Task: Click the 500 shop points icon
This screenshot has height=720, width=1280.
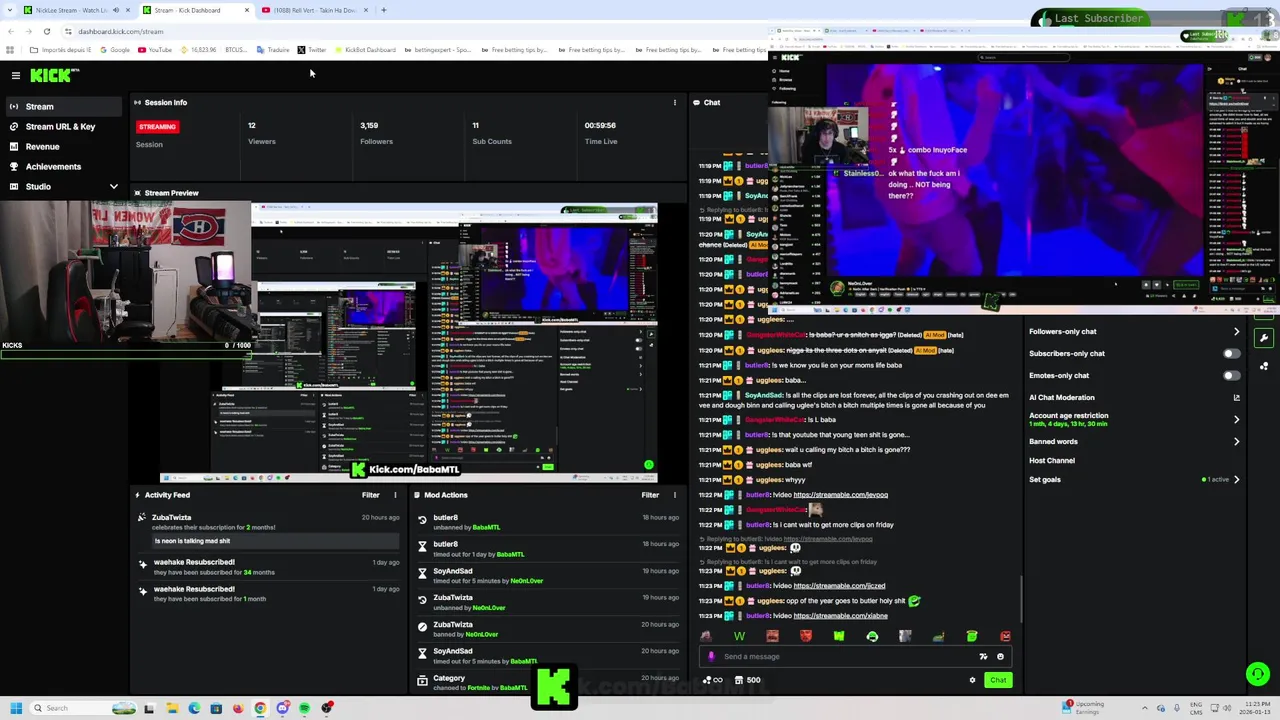Action: [747, 680]
